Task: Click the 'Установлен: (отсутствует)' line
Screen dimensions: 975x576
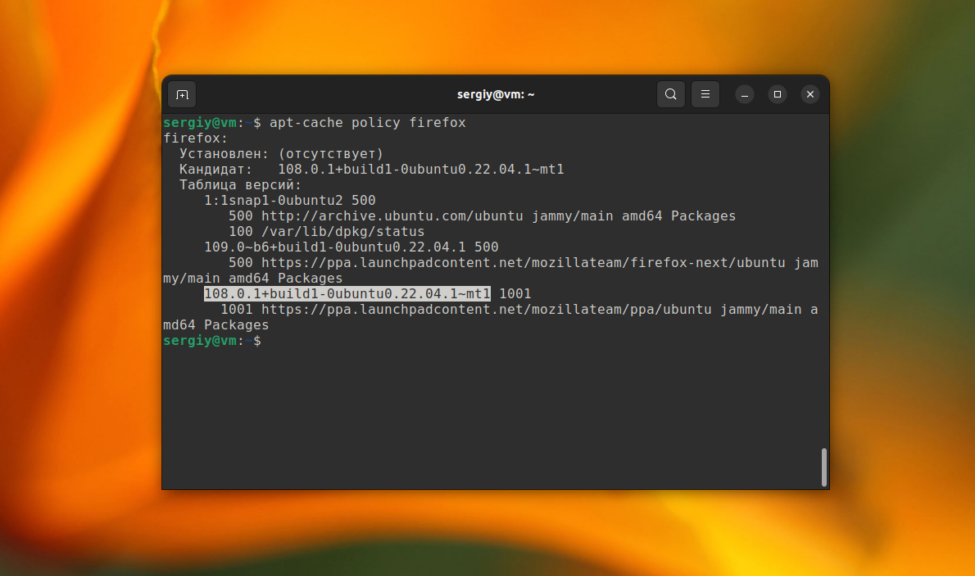Action: pyautogui.click(x=281, y=154)
